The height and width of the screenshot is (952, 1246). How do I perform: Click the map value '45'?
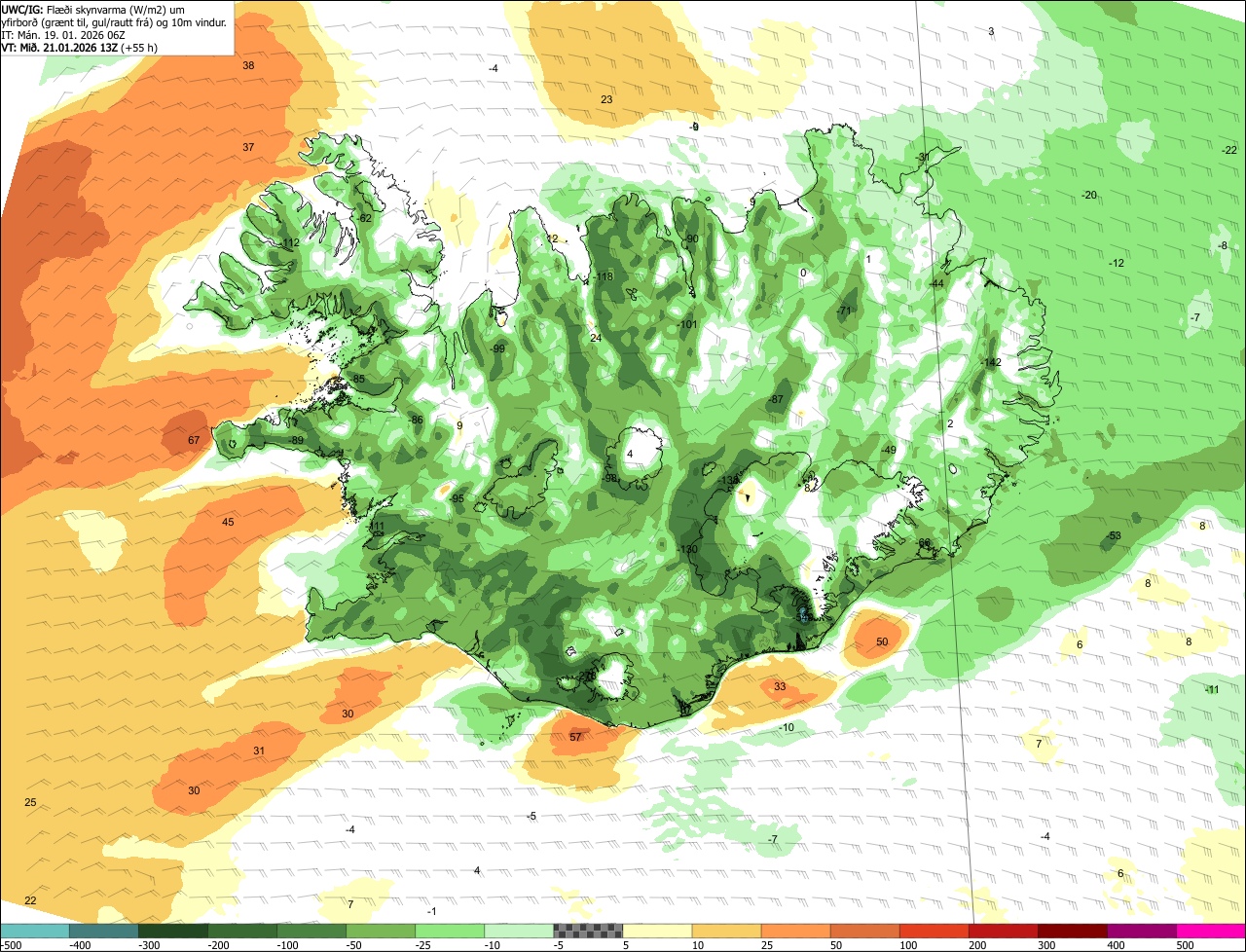[x=228, y=523]
